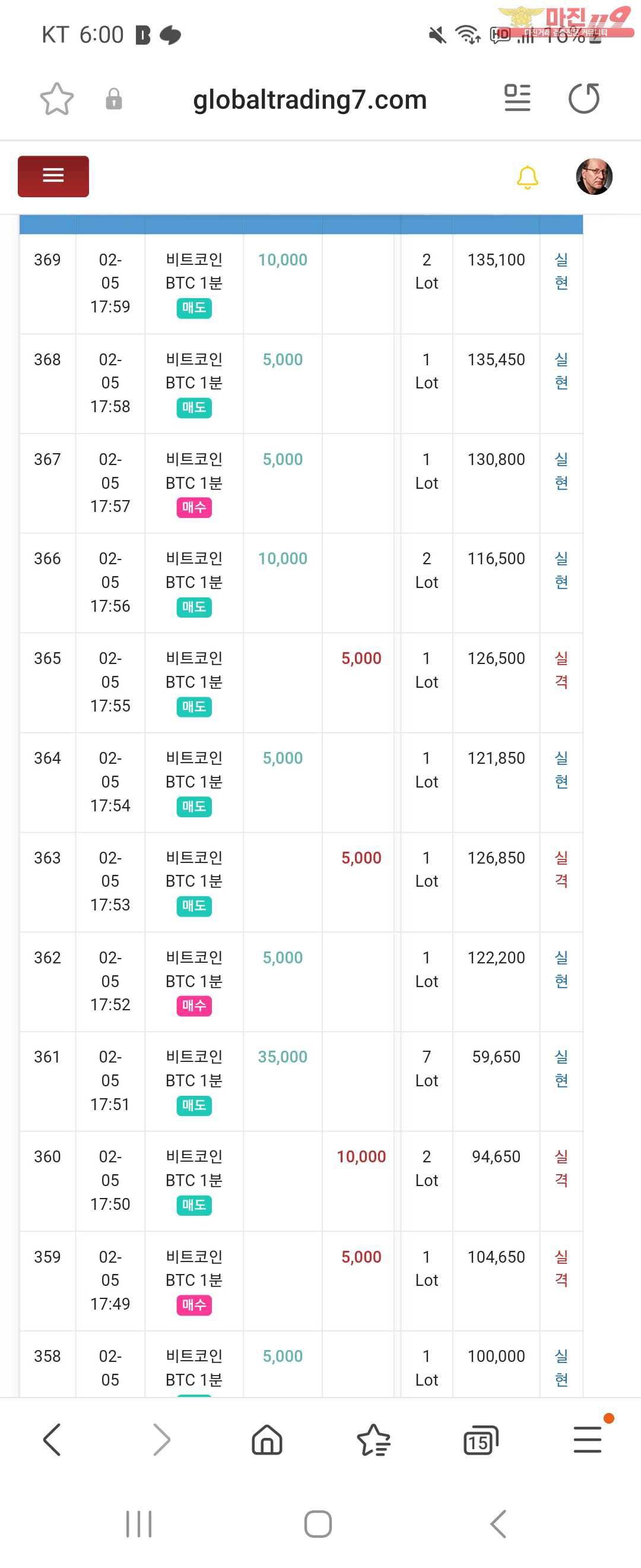Tap the 매수 badge on row 367
Screen dimensions: 641x1568
194,507
